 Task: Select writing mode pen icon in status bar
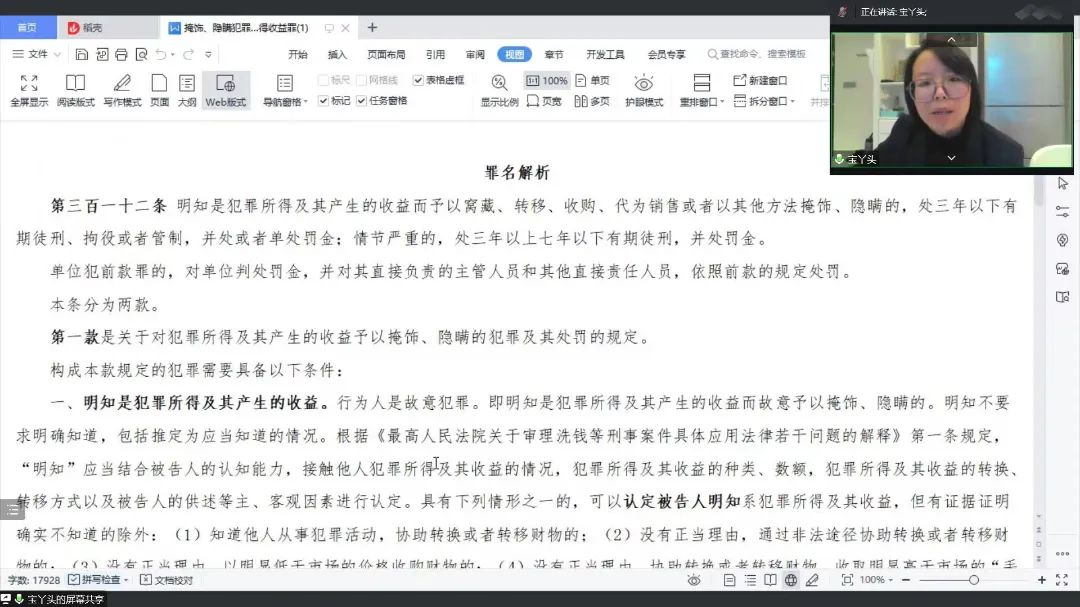click(812, 581)
